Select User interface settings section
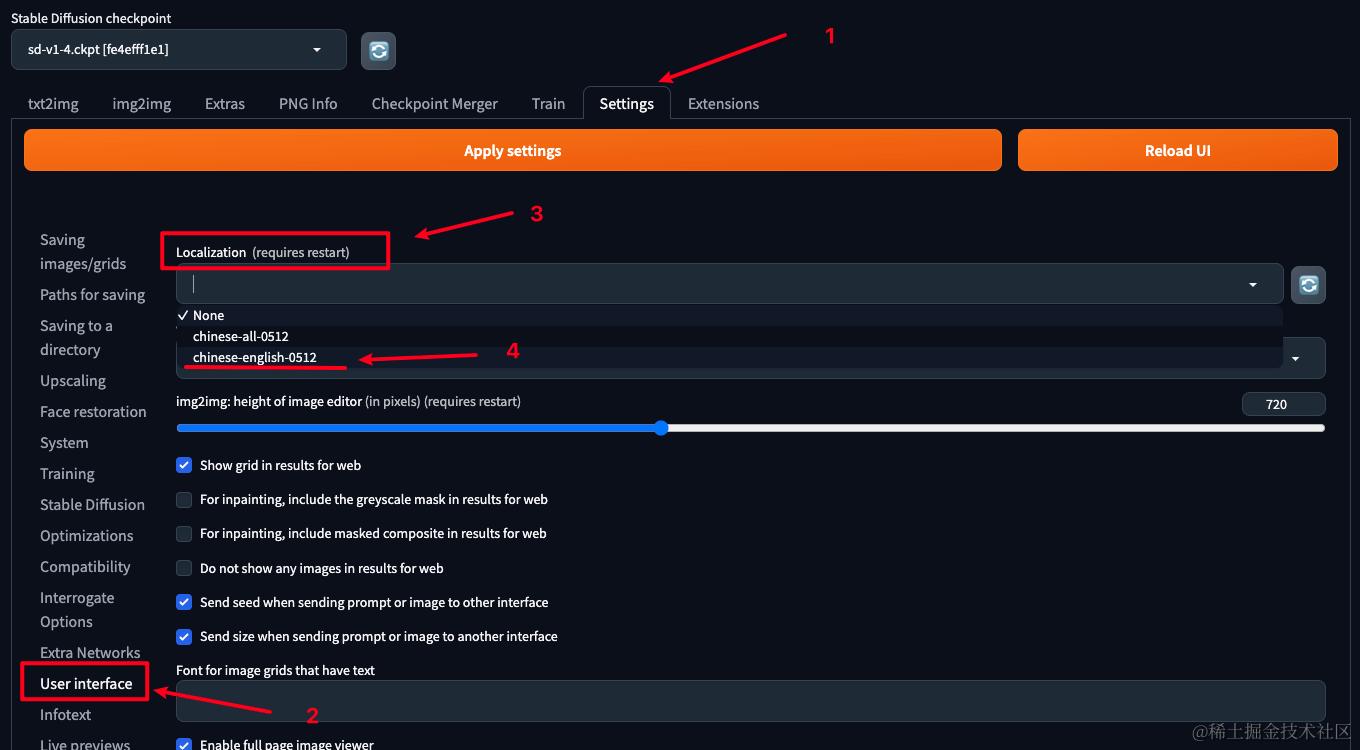 (86, 684)
